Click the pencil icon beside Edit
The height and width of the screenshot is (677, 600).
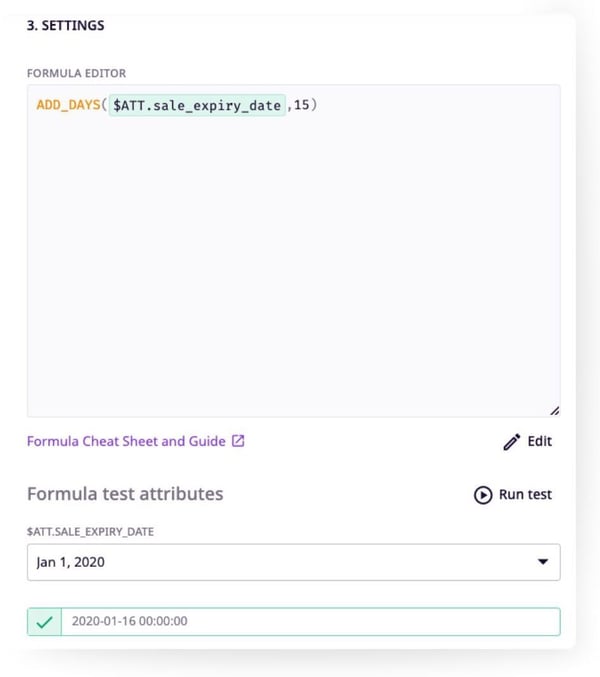pos(511,441)
